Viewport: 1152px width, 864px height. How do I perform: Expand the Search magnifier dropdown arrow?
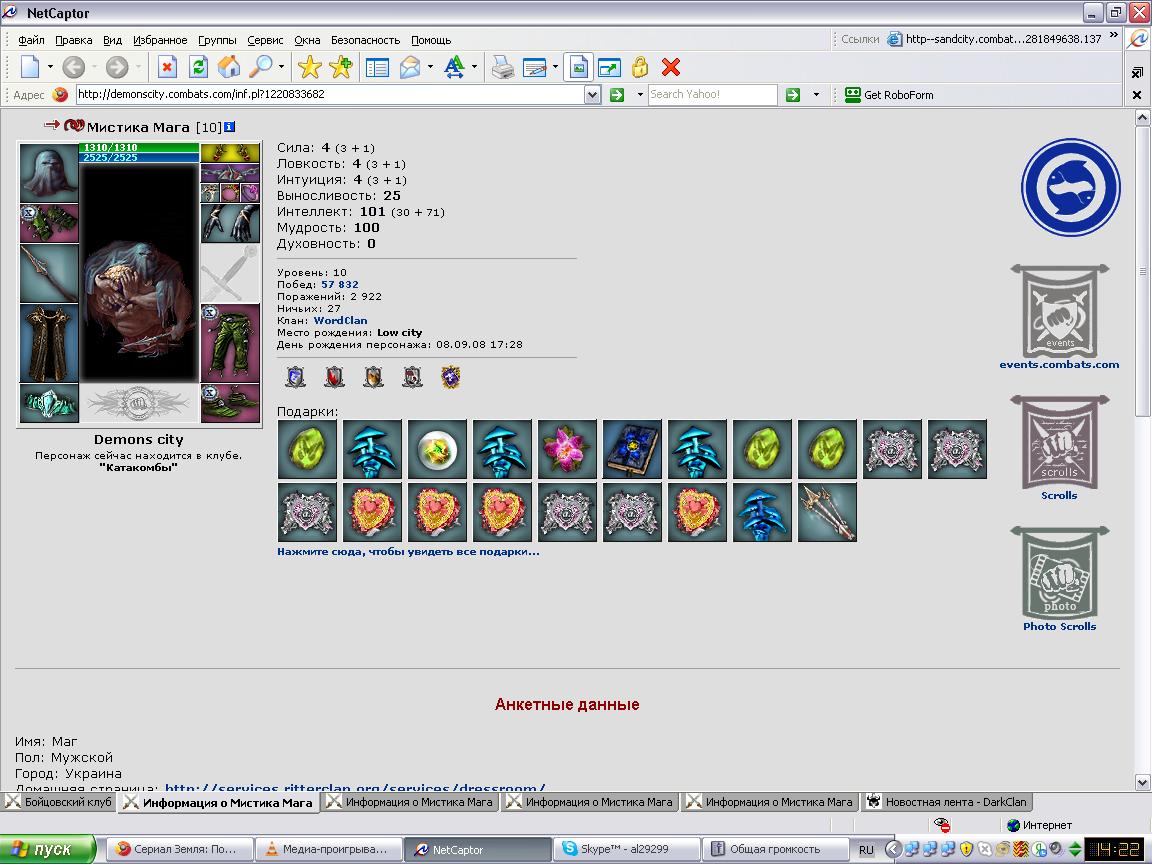coord(281,68)
